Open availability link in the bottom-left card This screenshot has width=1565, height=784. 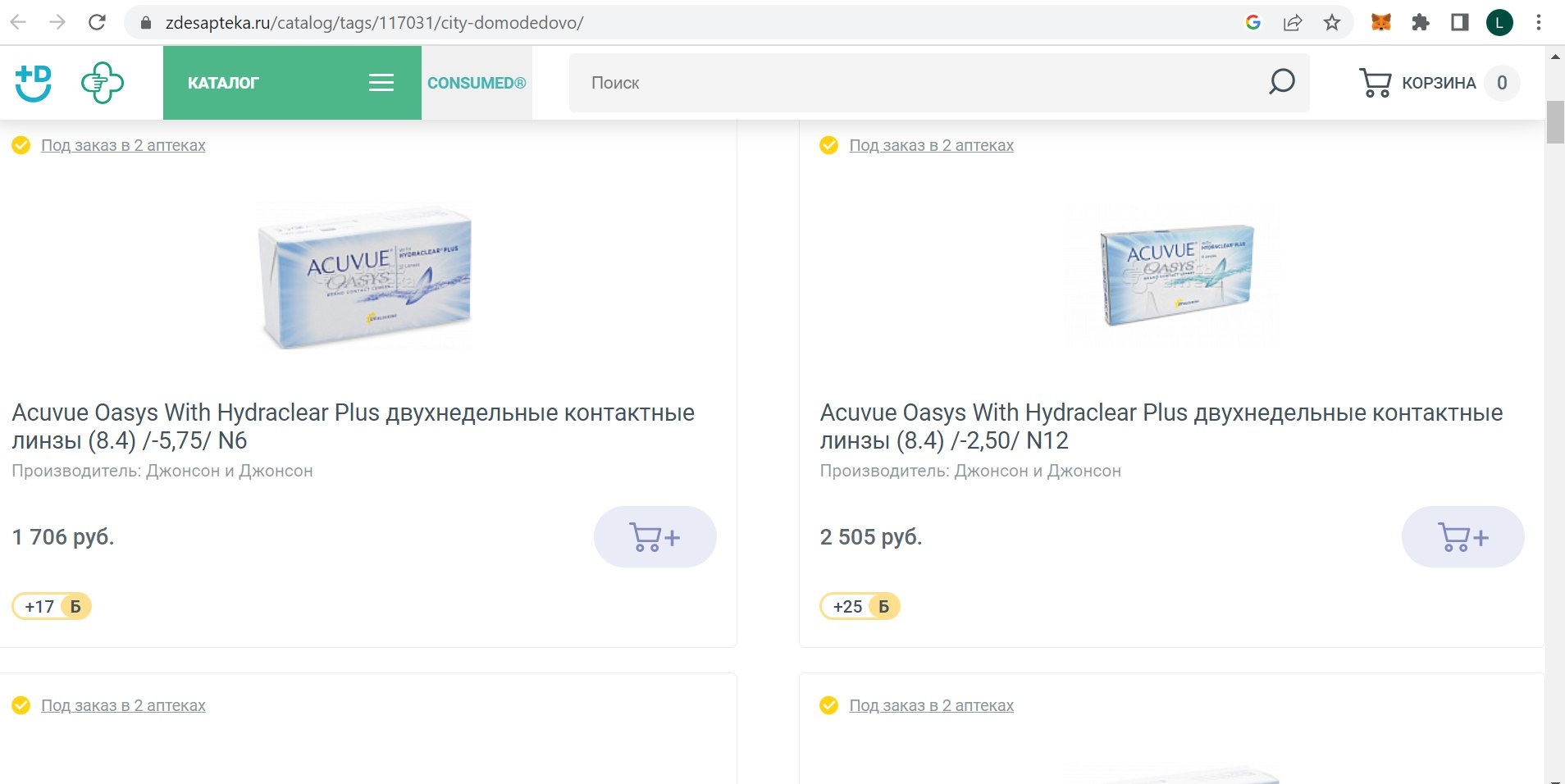[123, 705]
